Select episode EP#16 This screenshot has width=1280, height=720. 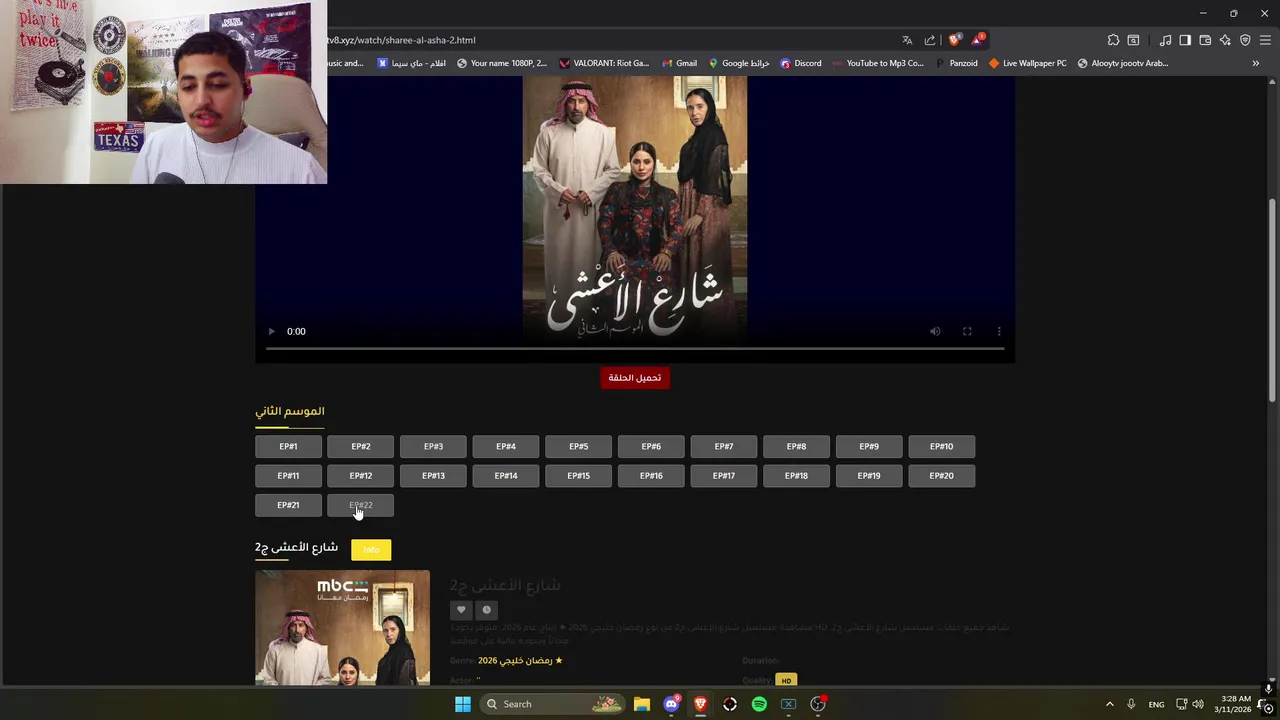pyautogui.click(x=651, y=476)
